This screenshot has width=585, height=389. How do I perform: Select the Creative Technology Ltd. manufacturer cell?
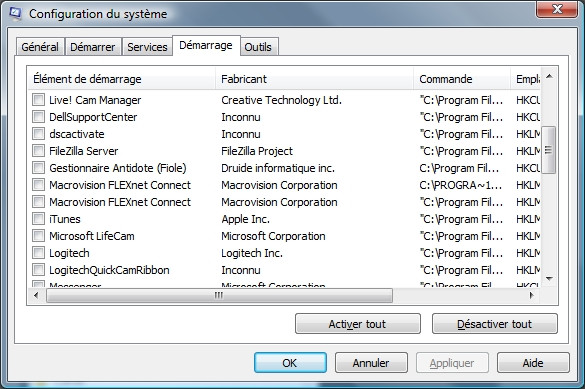point(281,100)
